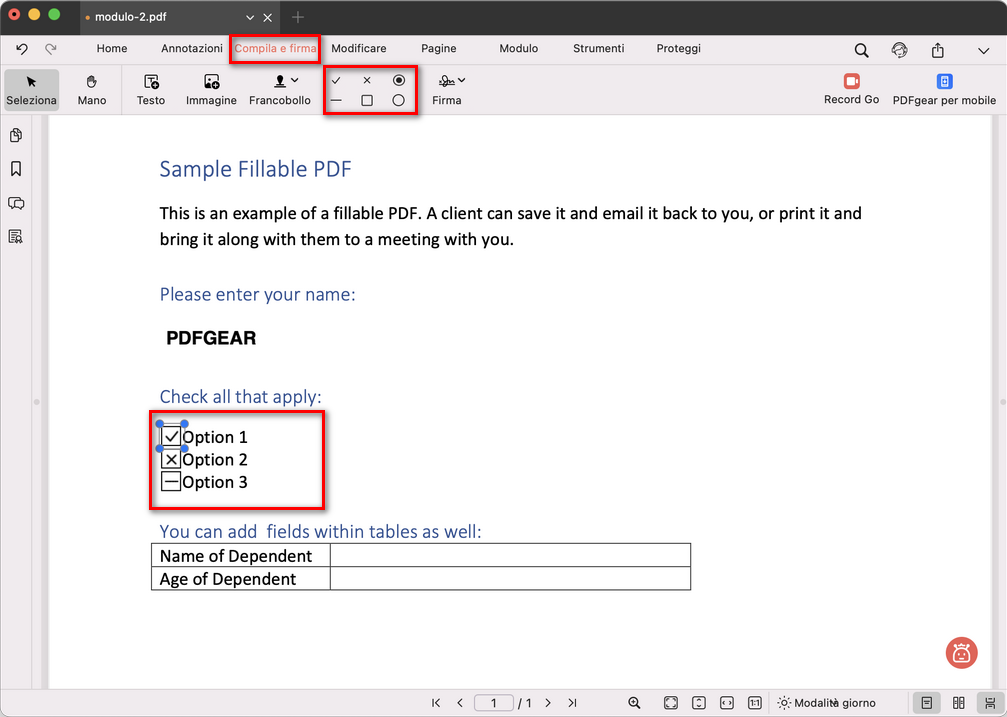Image resolution: width=1007 pixels, height=717 pixels.
Task: Open the red AI assistant robot button
Action: tap(961, 653)
